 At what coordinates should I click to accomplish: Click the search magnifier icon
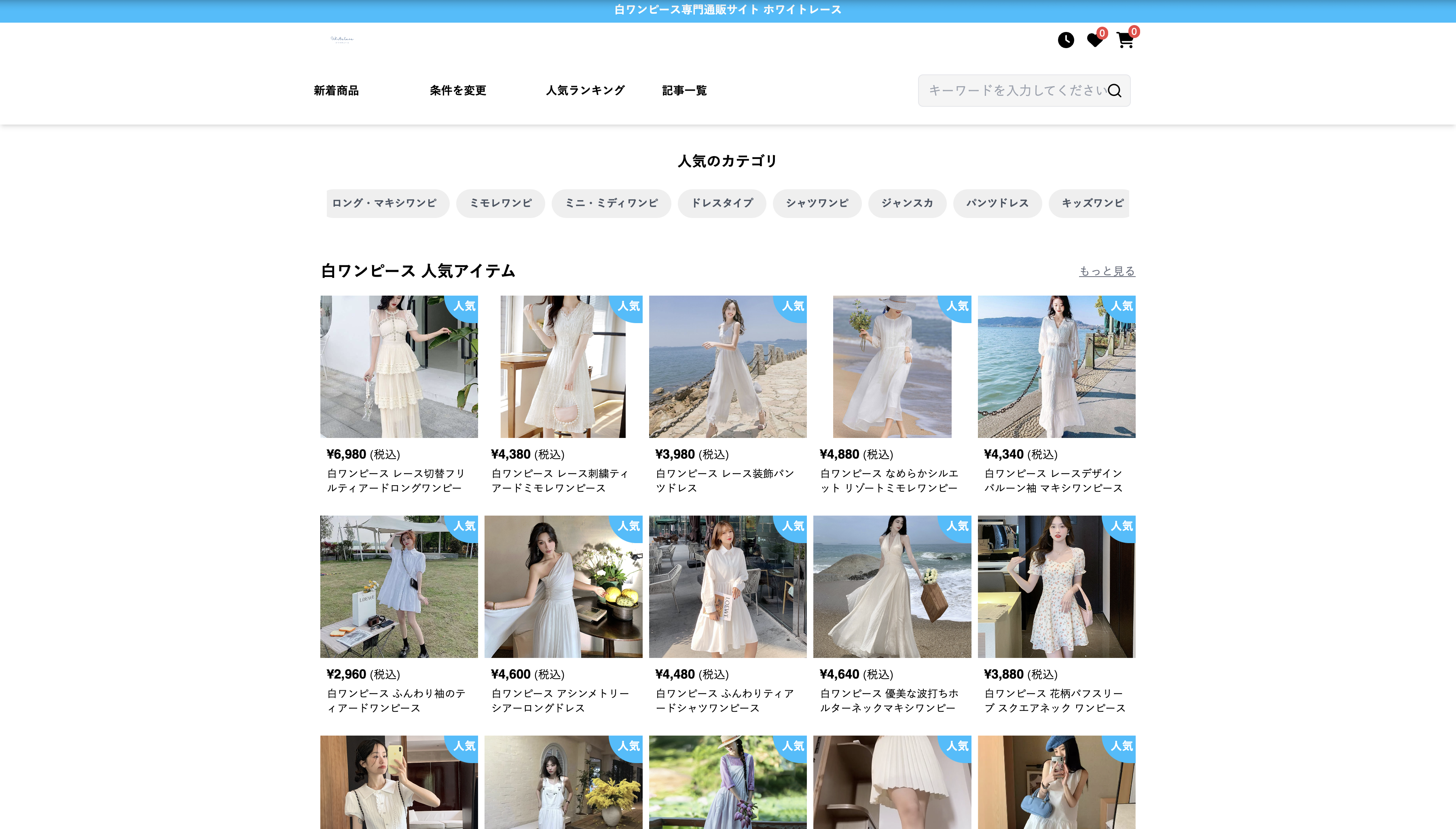pos(1114,91)
